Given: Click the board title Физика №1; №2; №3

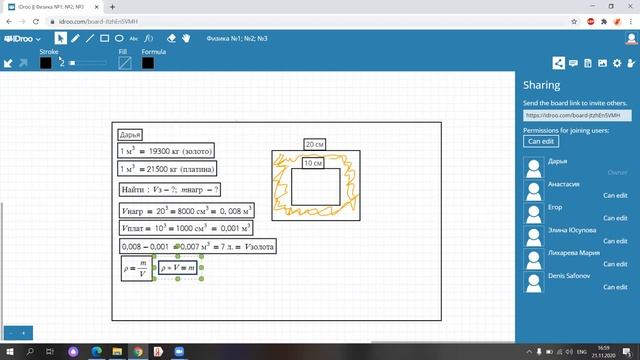Looking at the screenshot, I should (x=237, y=38).
